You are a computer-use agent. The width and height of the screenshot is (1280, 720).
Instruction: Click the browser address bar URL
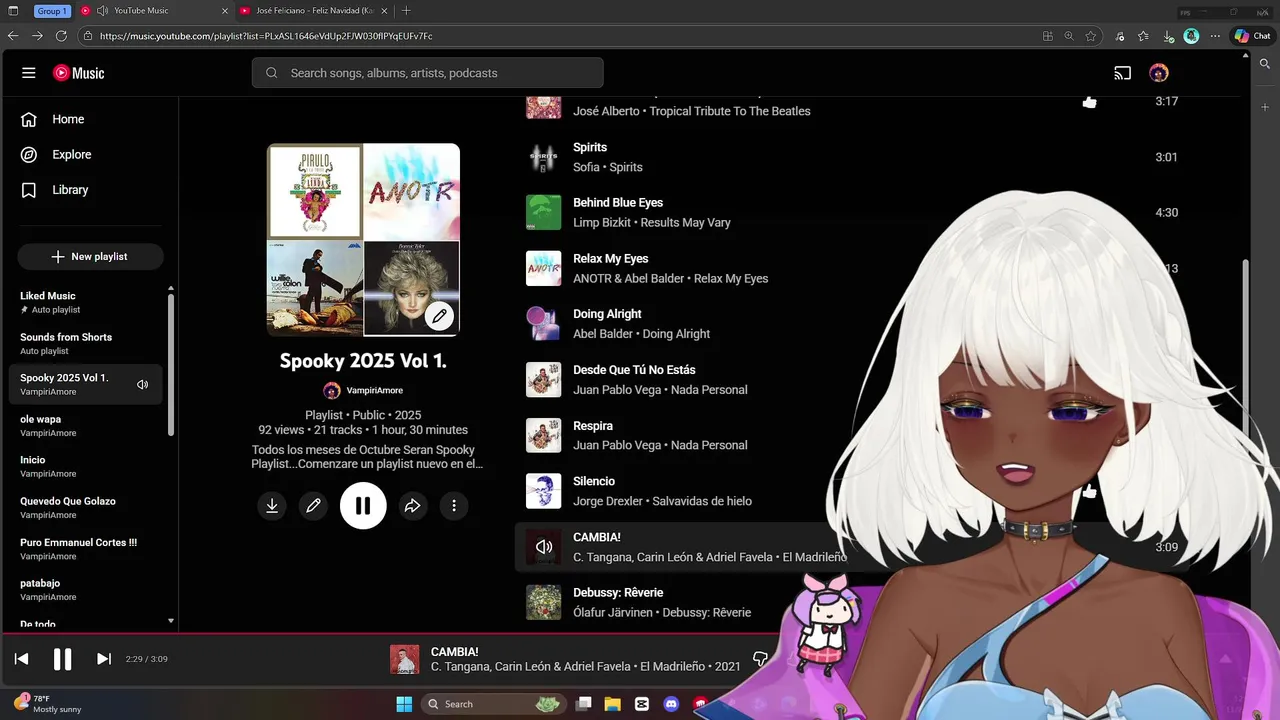coord(266,36)
